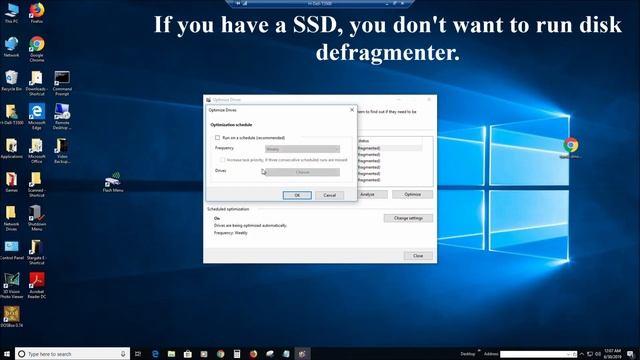This screenshot has width=640, height=360.
Task: Open the Google Chrome shortcut beside Network
Action: [x=37, y=49]
